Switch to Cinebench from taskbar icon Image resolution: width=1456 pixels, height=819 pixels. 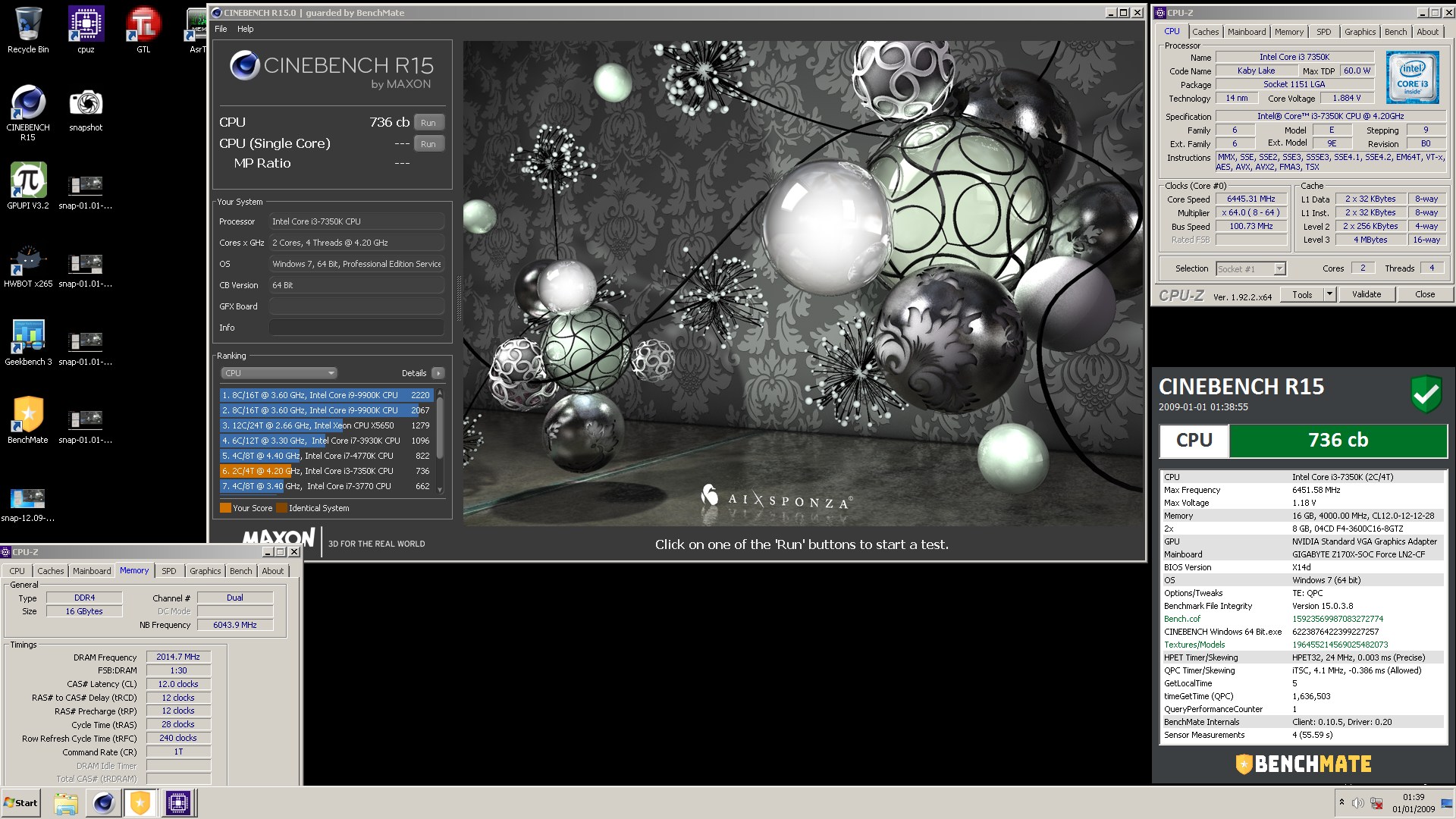tap(103, 803)
